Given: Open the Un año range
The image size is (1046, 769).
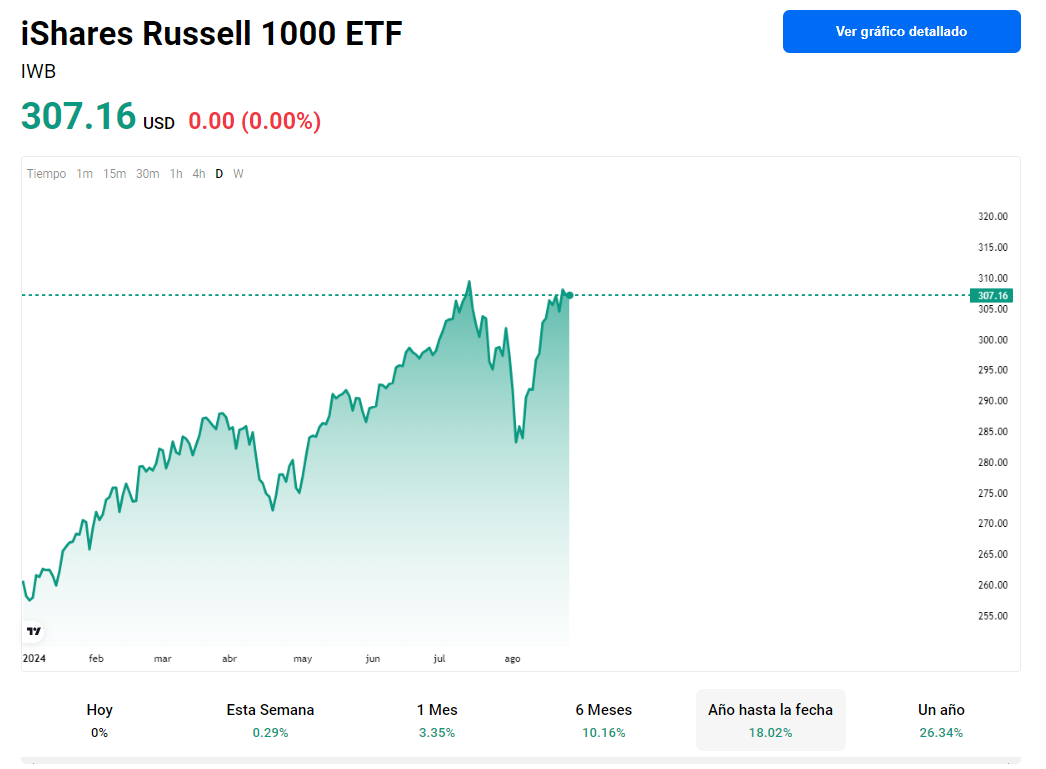Looking at the screenshot, I should tap(941, 720).
